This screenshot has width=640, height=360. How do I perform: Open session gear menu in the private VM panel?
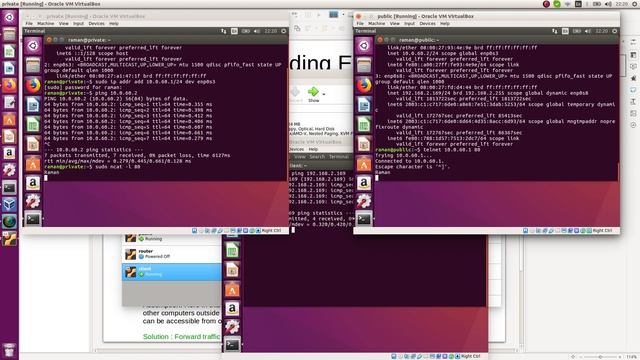click(x=284, y=31)
